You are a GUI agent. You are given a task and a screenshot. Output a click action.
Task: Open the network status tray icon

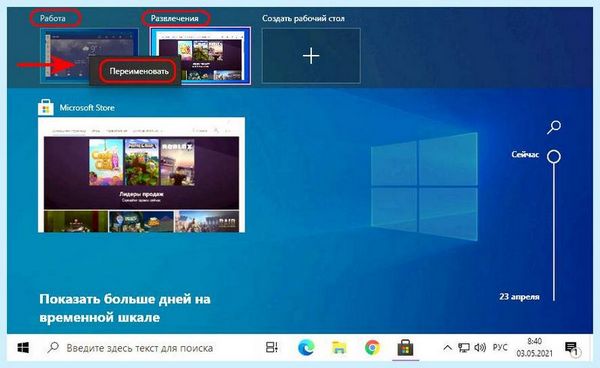(x=464, y=348)
